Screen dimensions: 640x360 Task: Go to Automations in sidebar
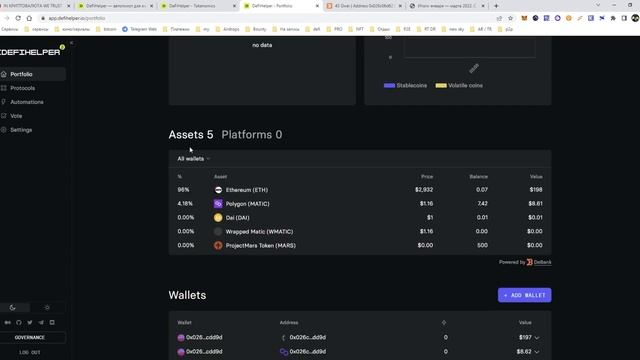click(x=27, y=102)
